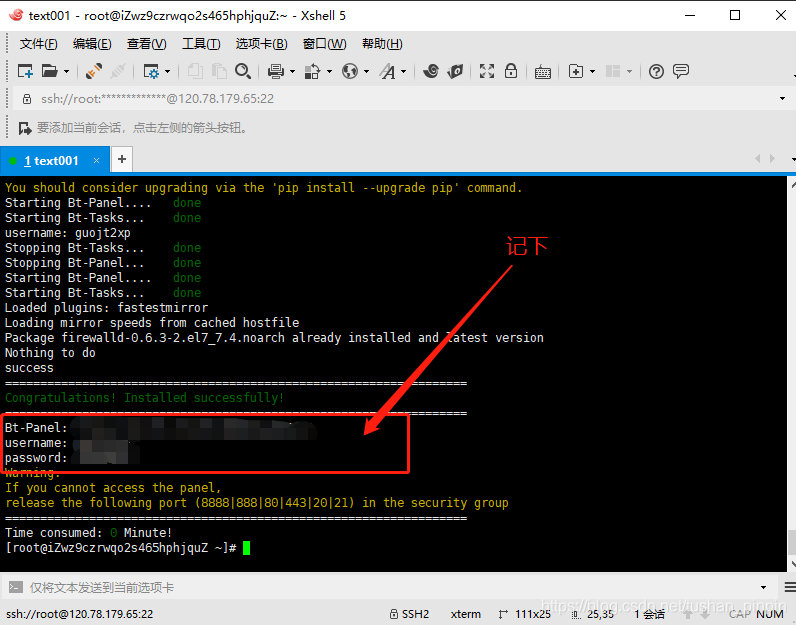The image size is (796, 625).
Task: Click the chat feedback bubble icon
Action: (x=681, y=71)
